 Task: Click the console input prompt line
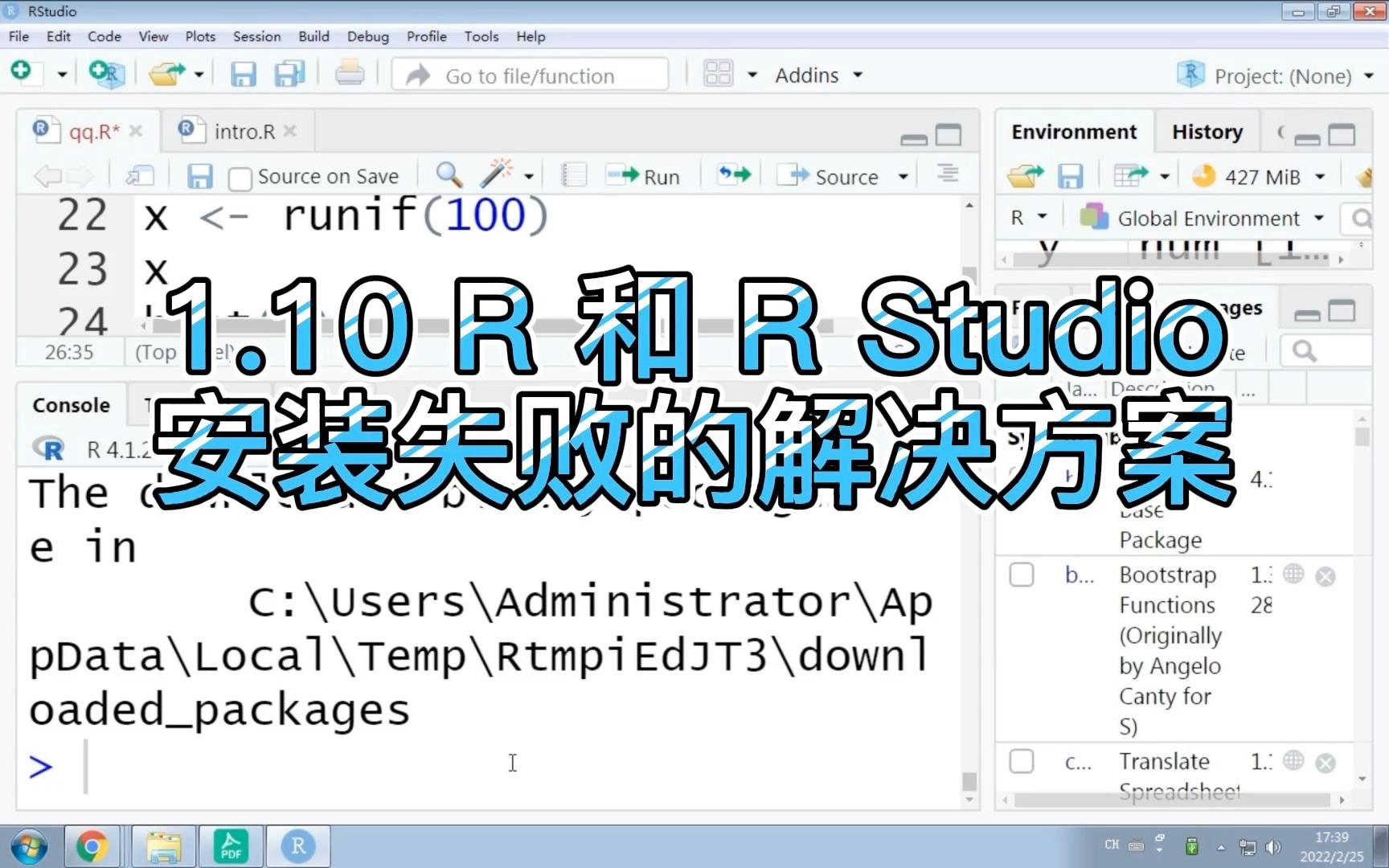point(490,766)
